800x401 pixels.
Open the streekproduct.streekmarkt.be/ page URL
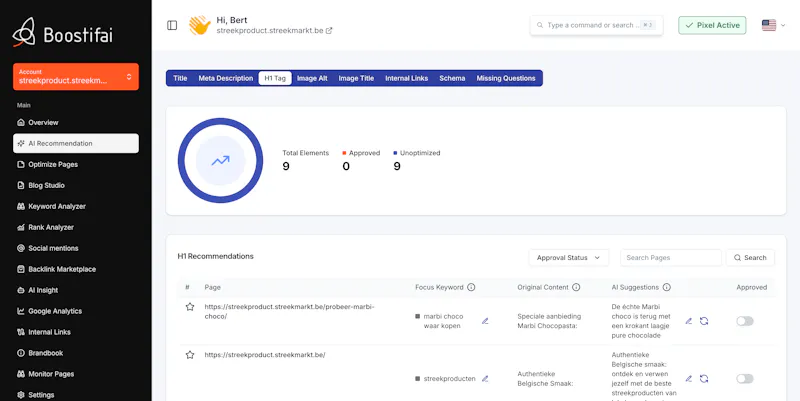tap(265, 355)
